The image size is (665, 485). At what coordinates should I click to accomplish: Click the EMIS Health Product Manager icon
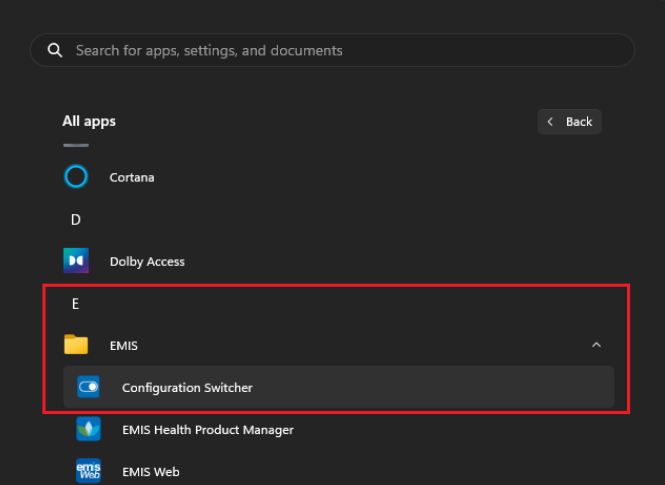(x=89, y=429)
